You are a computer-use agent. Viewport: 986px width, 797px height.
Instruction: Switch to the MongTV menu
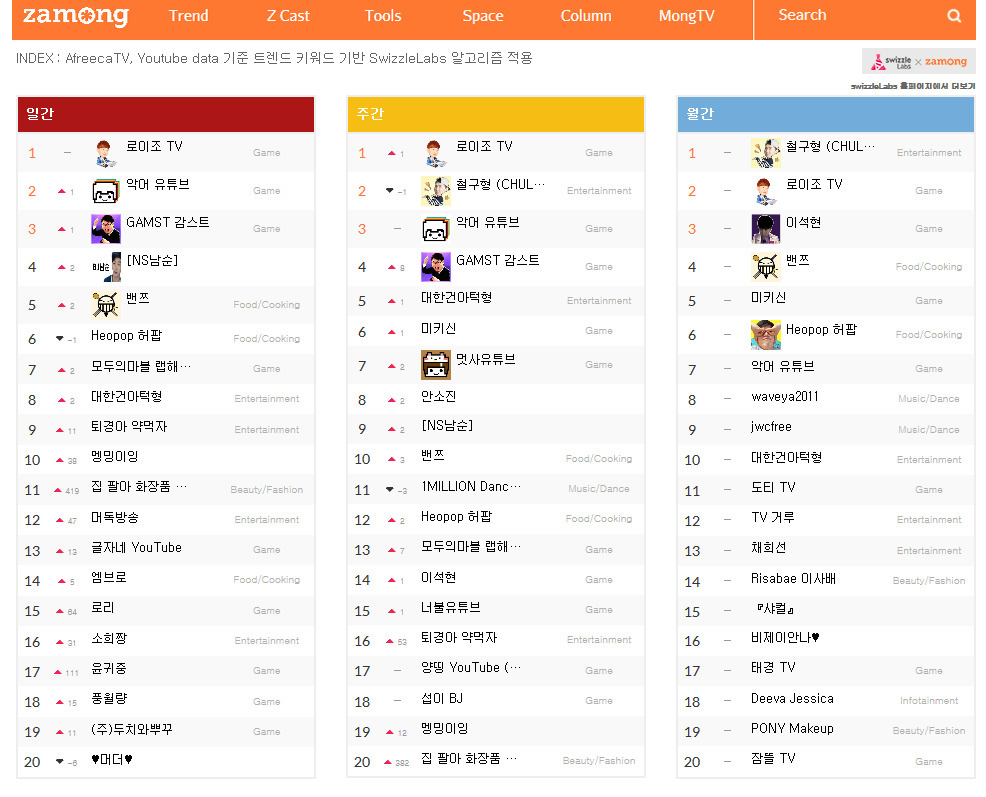click(x=687, y=16)
